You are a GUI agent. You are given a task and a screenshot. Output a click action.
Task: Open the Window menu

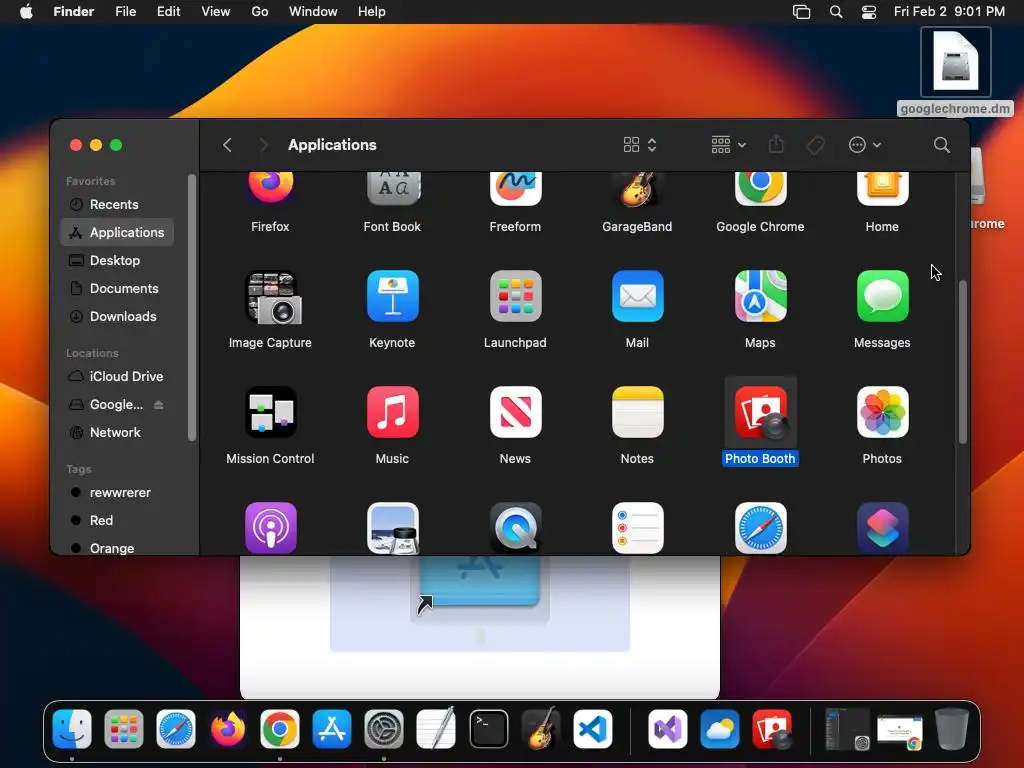(x=313, y=12)
